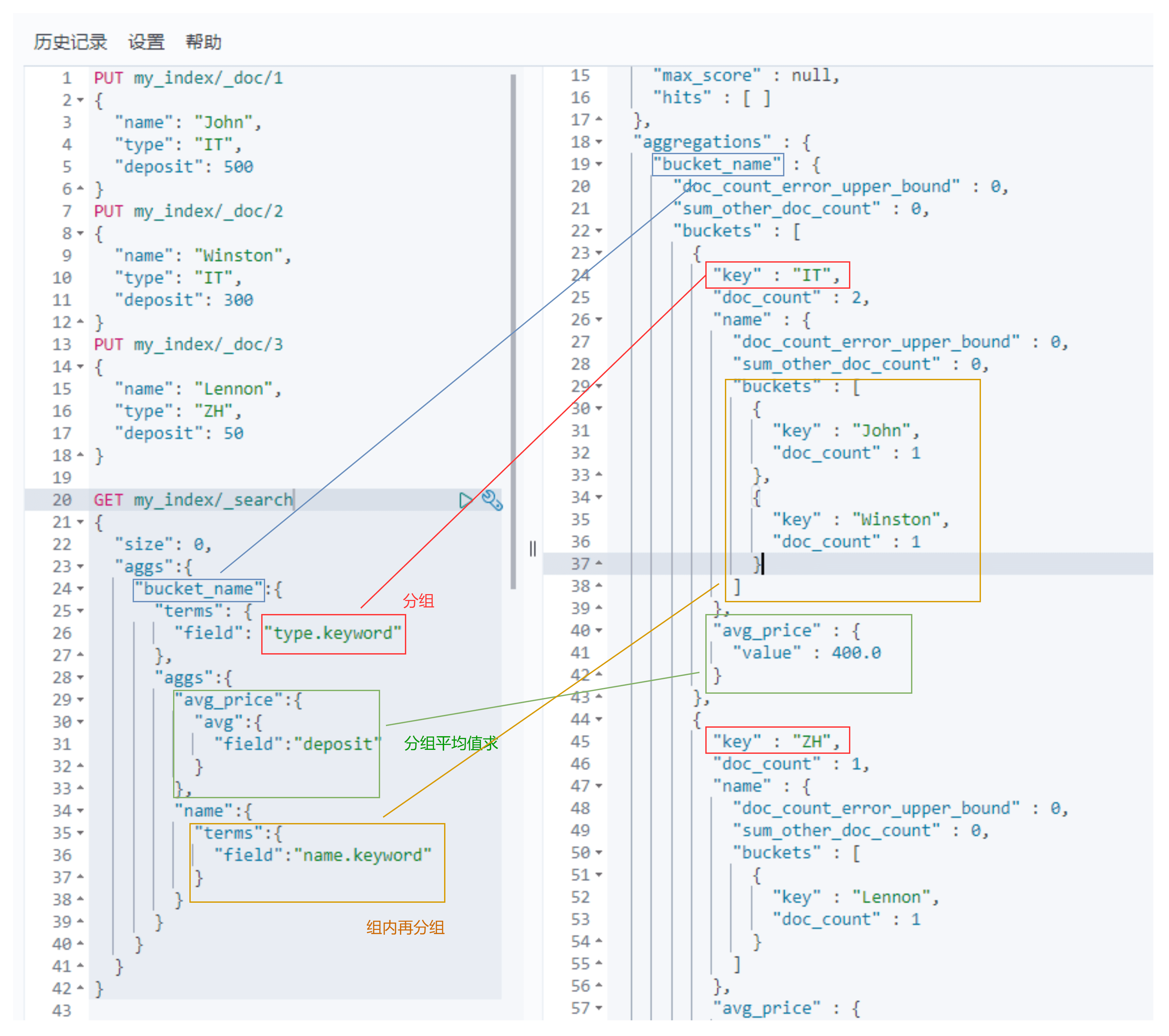Viewport: 1169px width, 1036px height.
Task: Open the 历史记录 menu
Action: (x=70, y=42)
